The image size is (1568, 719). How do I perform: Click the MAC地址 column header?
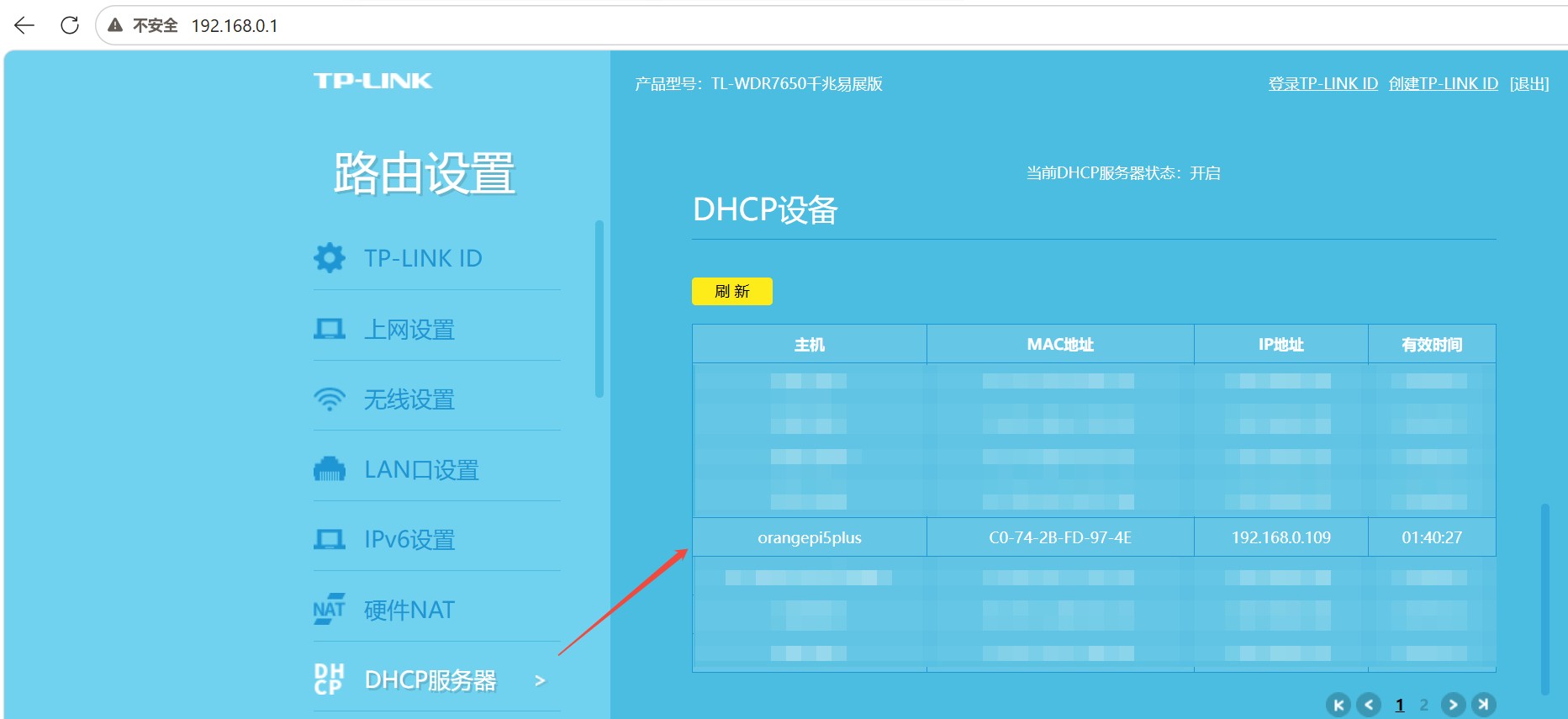click(x=1060, y=344)
